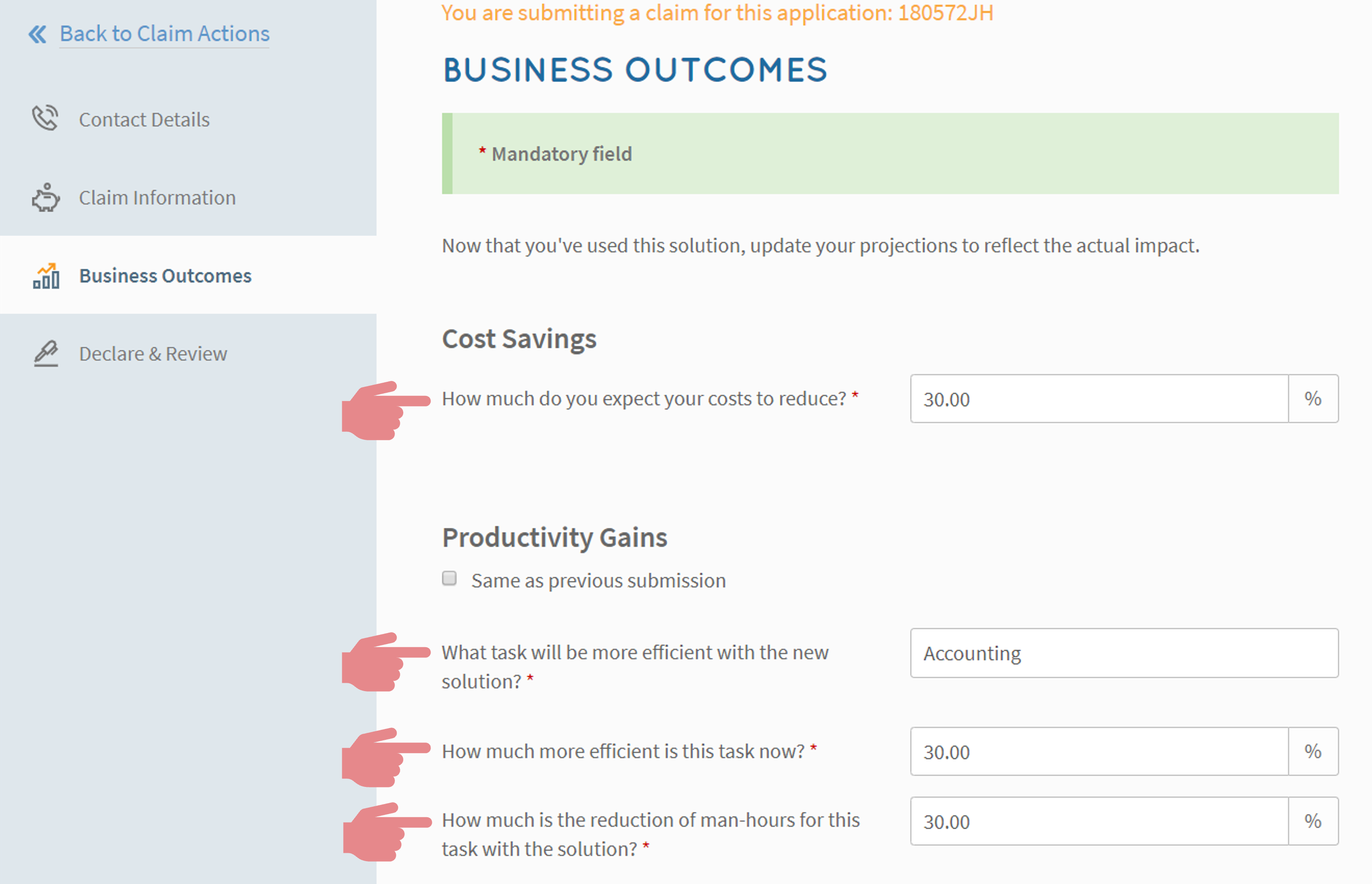Click the Accounting task text field
The height and width of the screenshot is (884, 1372).
pyautogui.click(x=1123, y=653)
